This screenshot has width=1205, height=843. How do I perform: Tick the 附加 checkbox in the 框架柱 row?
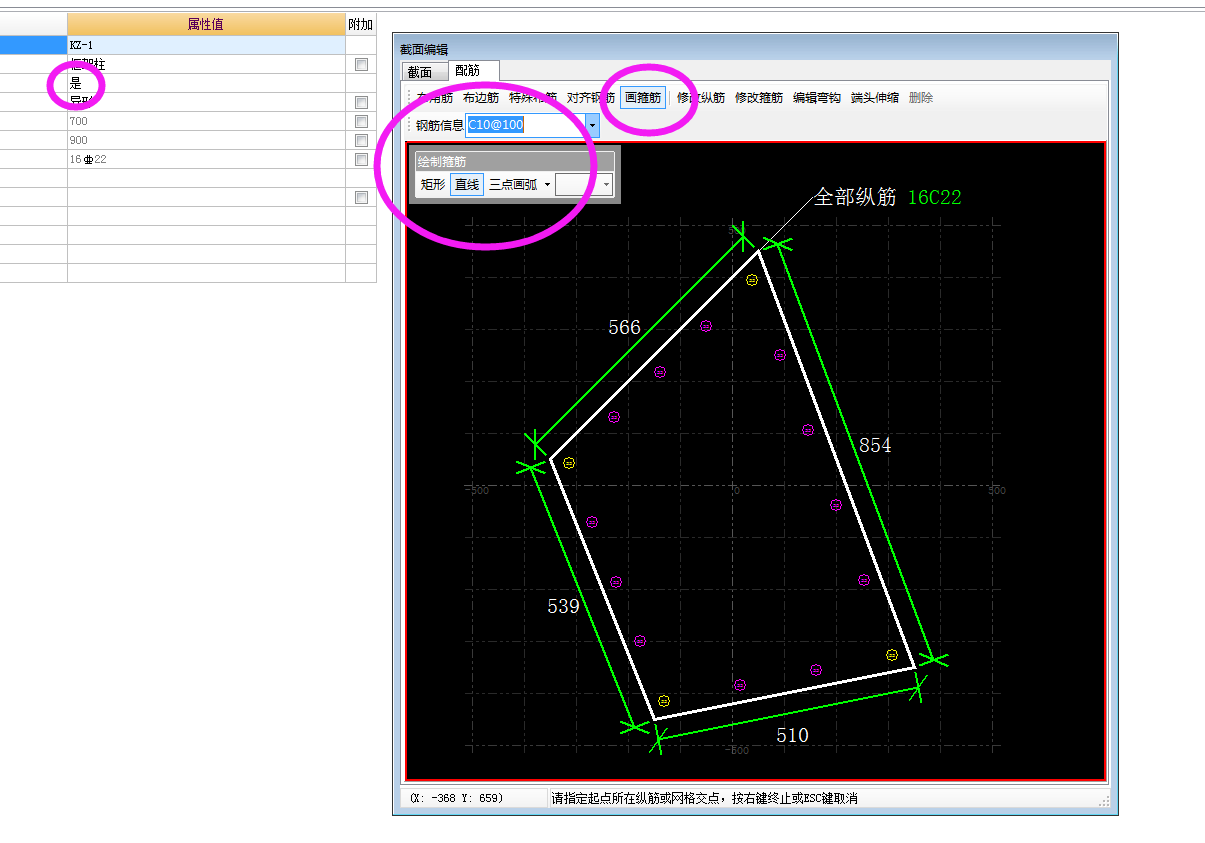[x=361, y=64]
